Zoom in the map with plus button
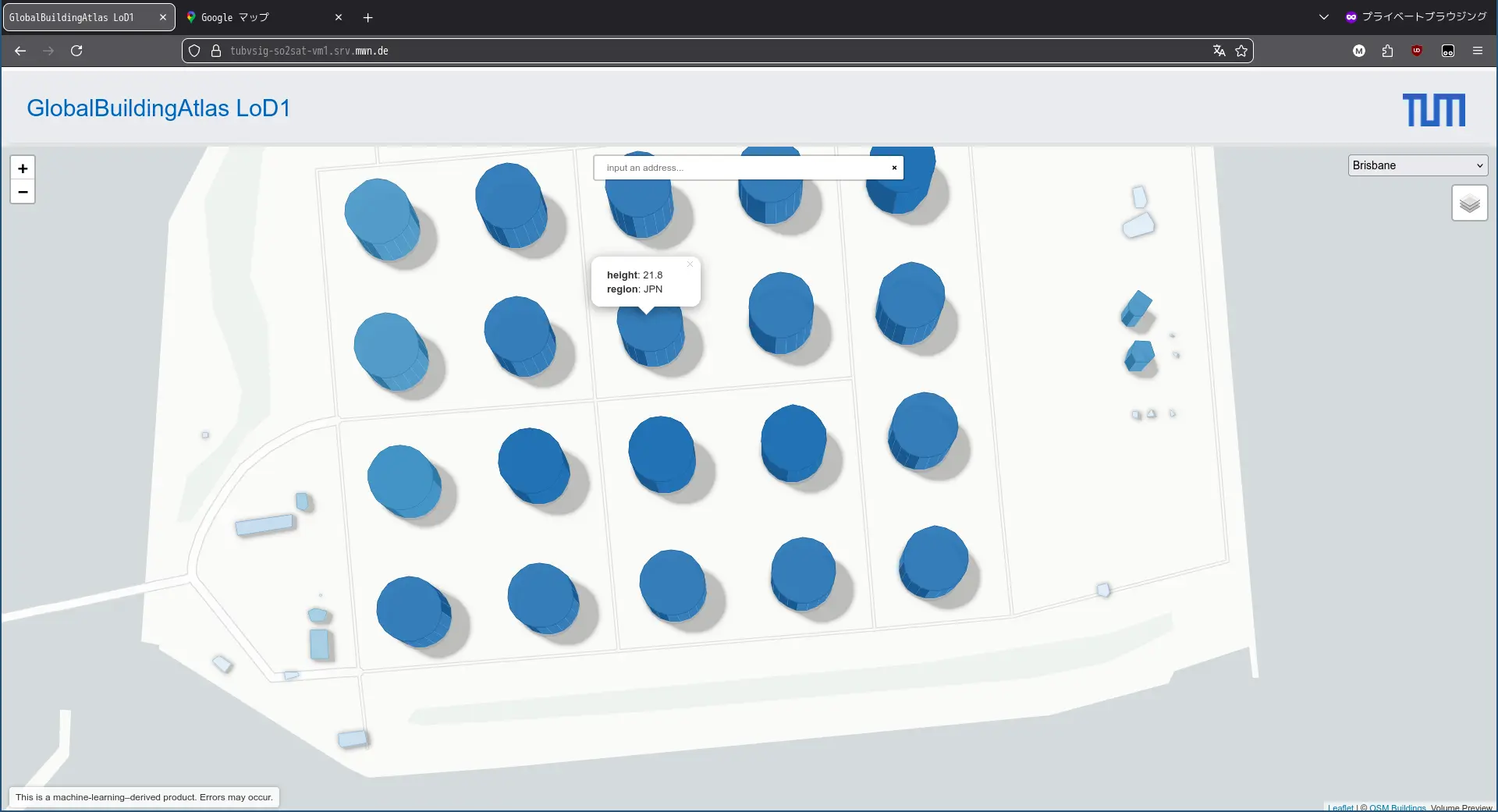The height and width of the screenshot is (812, 1498). pos(23,168)
